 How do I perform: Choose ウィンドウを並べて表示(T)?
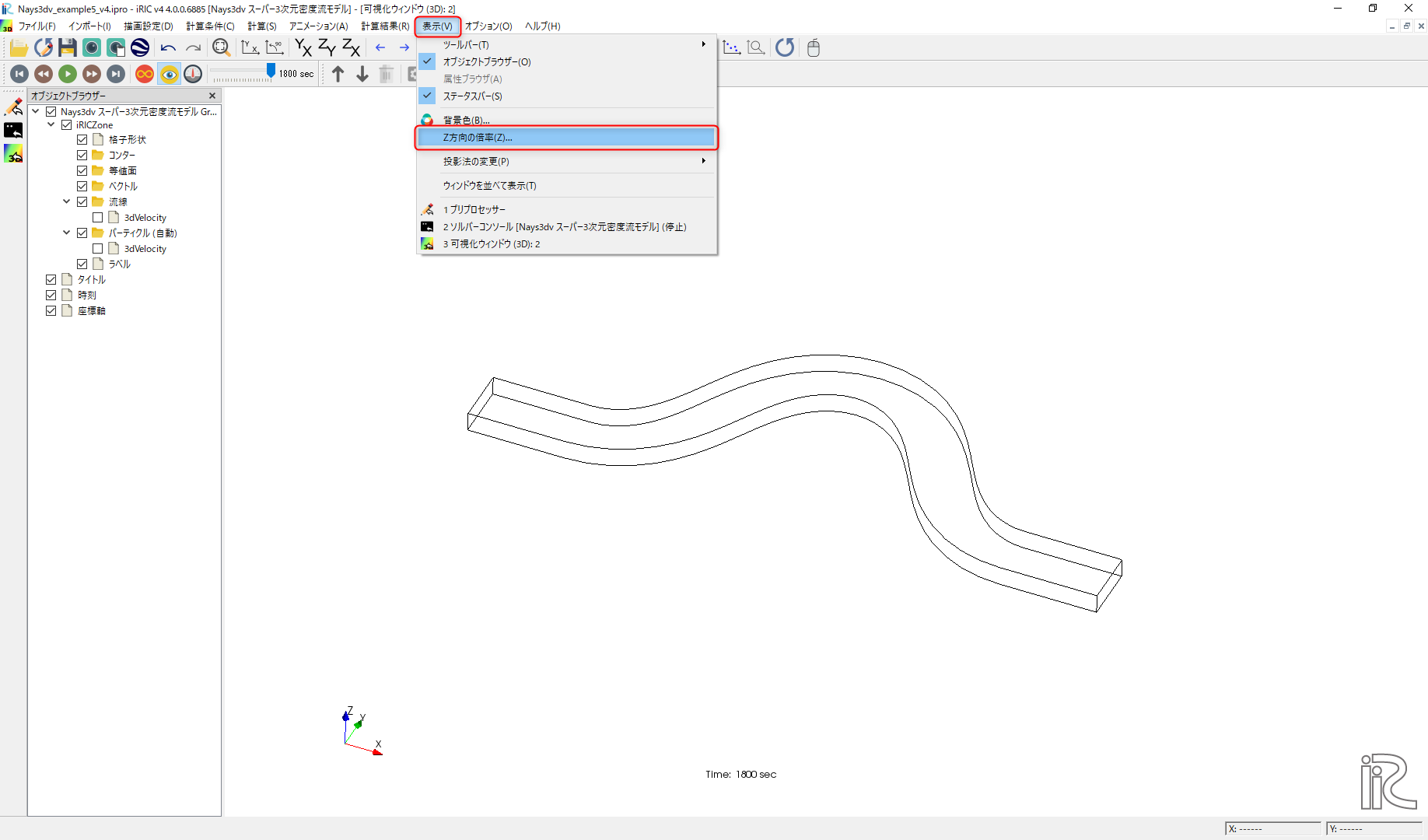(567, 186)
